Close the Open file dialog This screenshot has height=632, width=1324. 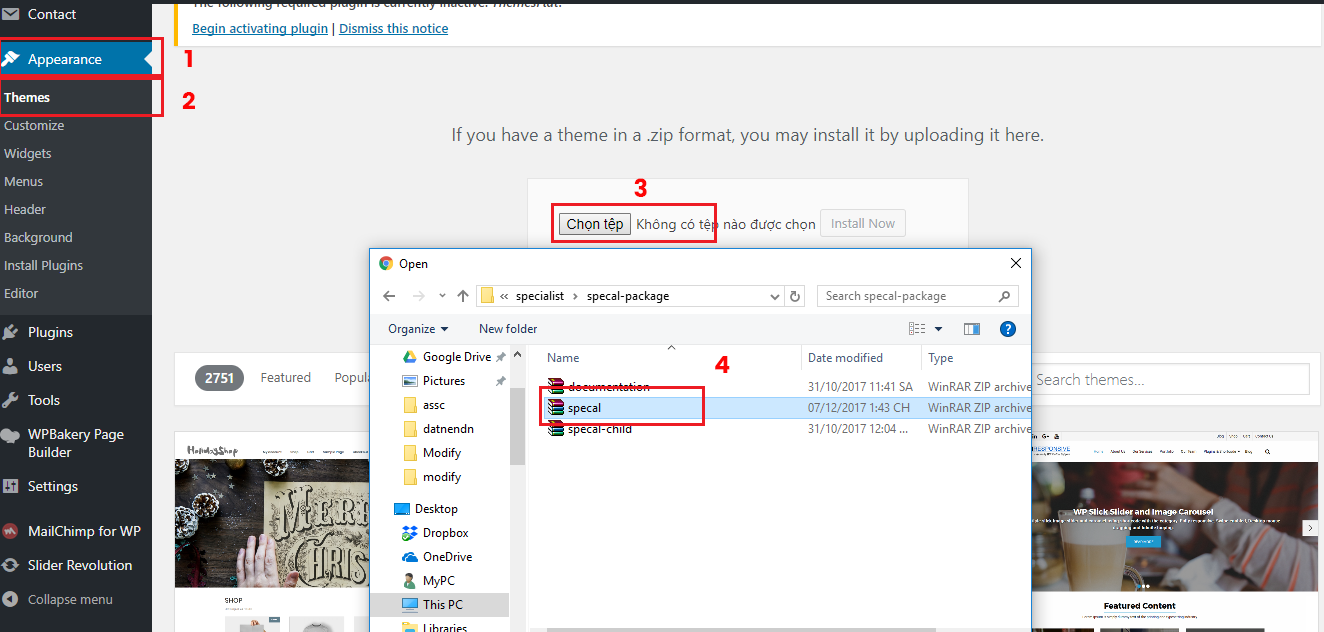(x=1015, y=264)
